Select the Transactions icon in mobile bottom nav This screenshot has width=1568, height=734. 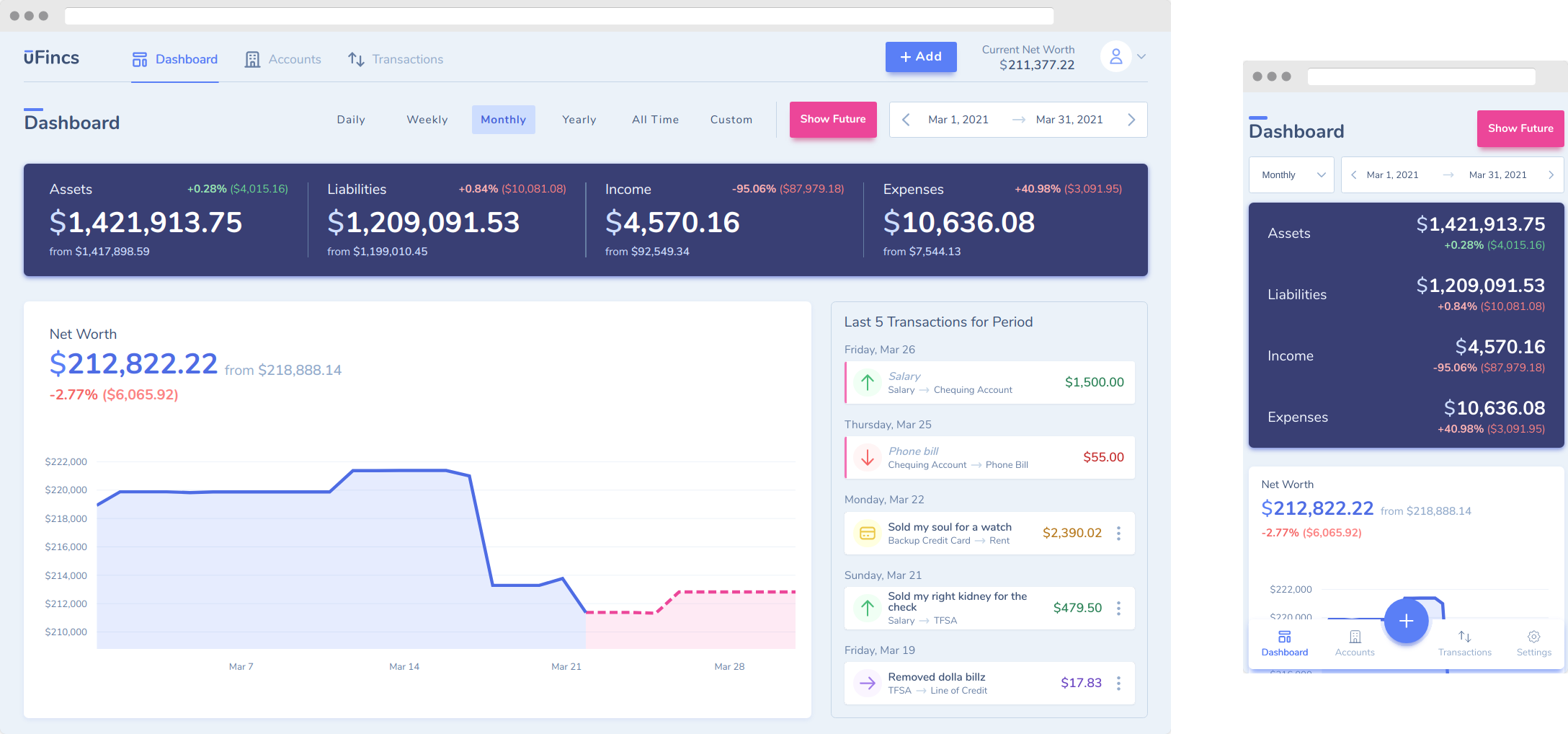point(1465,636)
